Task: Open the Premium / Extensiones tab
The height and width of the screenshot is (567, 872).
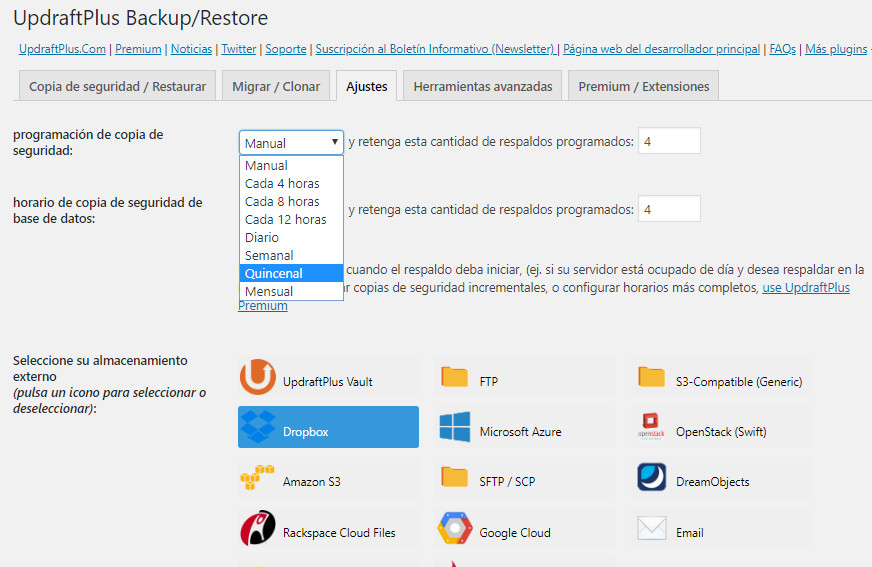Action: 643,86
